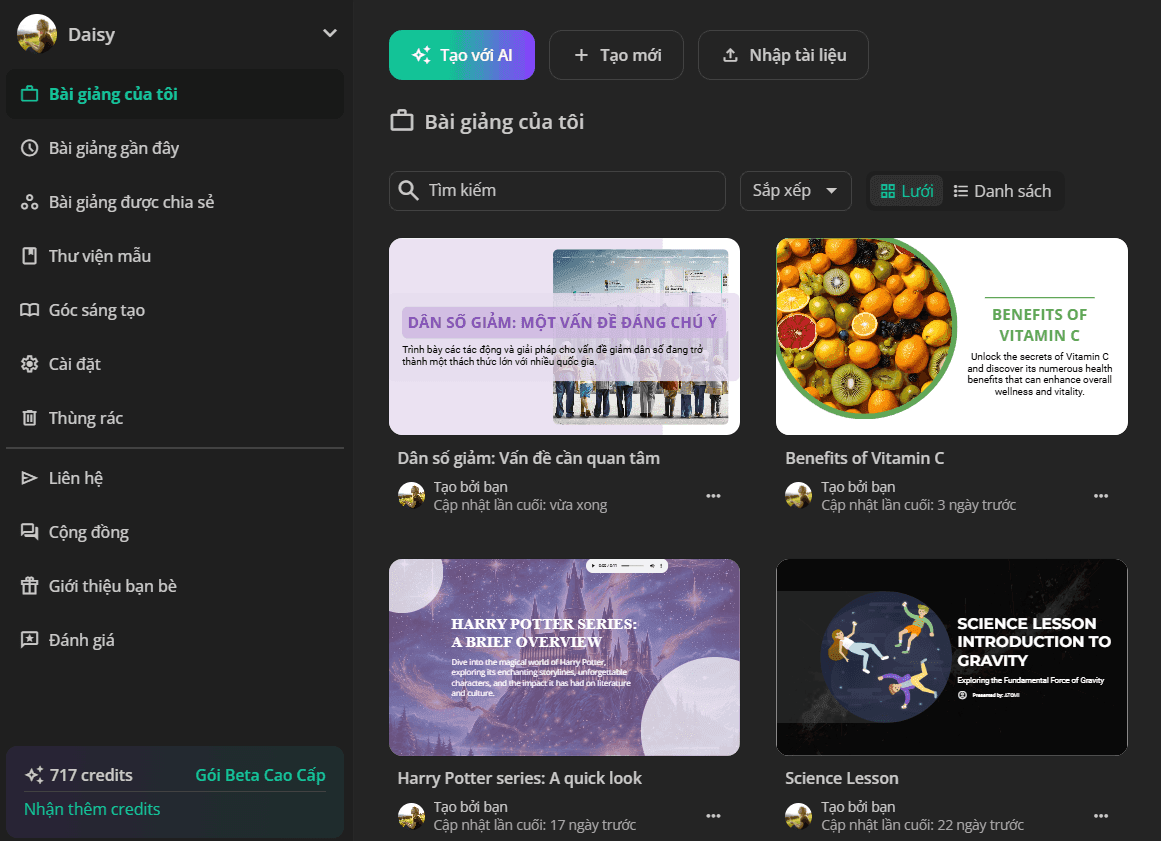Open more options for Benefits of Vitamin C
This screenshot has width=1161, height=841.
(x=1101, y=496)
